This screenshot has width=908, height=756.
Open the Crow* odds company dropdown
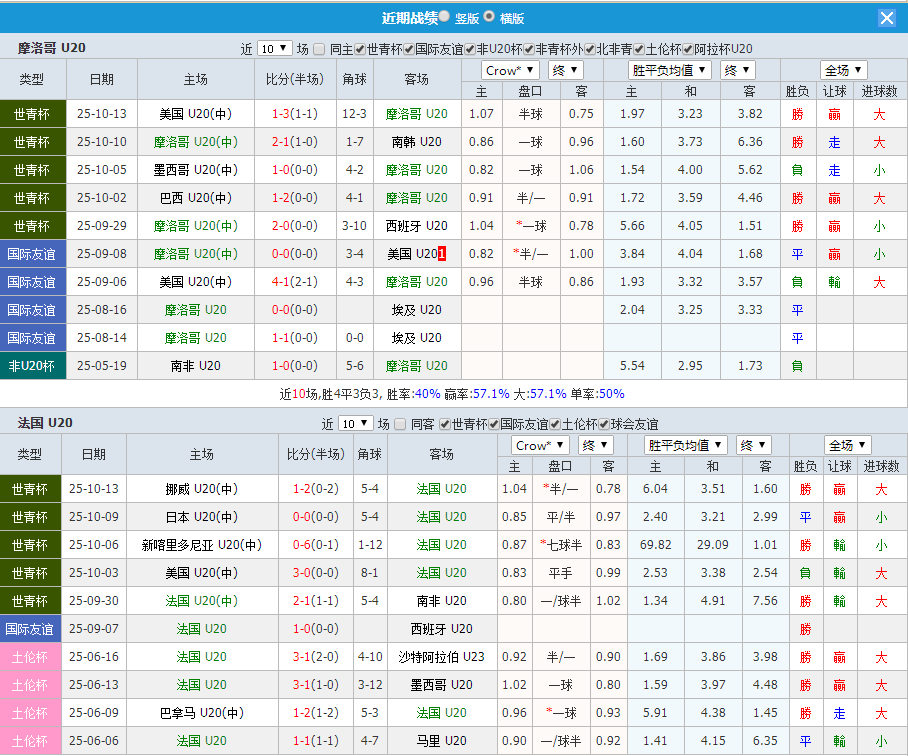pos(509,70)
